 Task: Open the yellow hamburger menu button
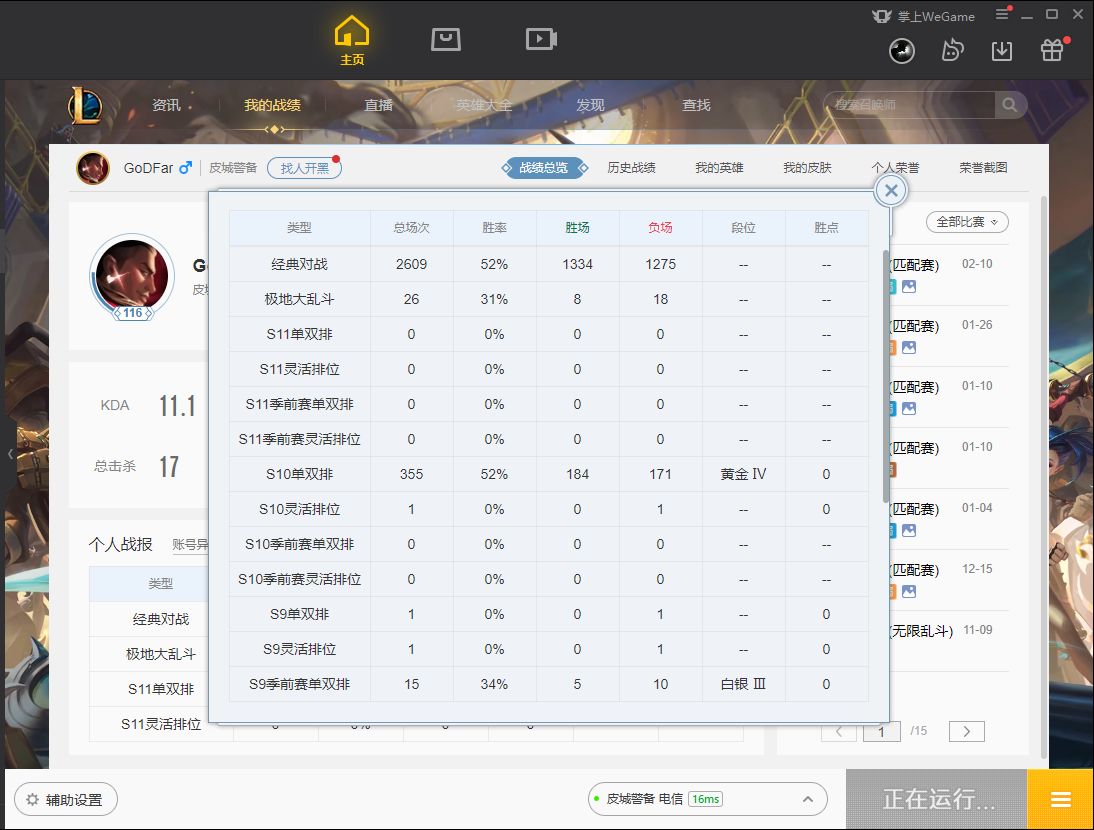[1061, 799]
